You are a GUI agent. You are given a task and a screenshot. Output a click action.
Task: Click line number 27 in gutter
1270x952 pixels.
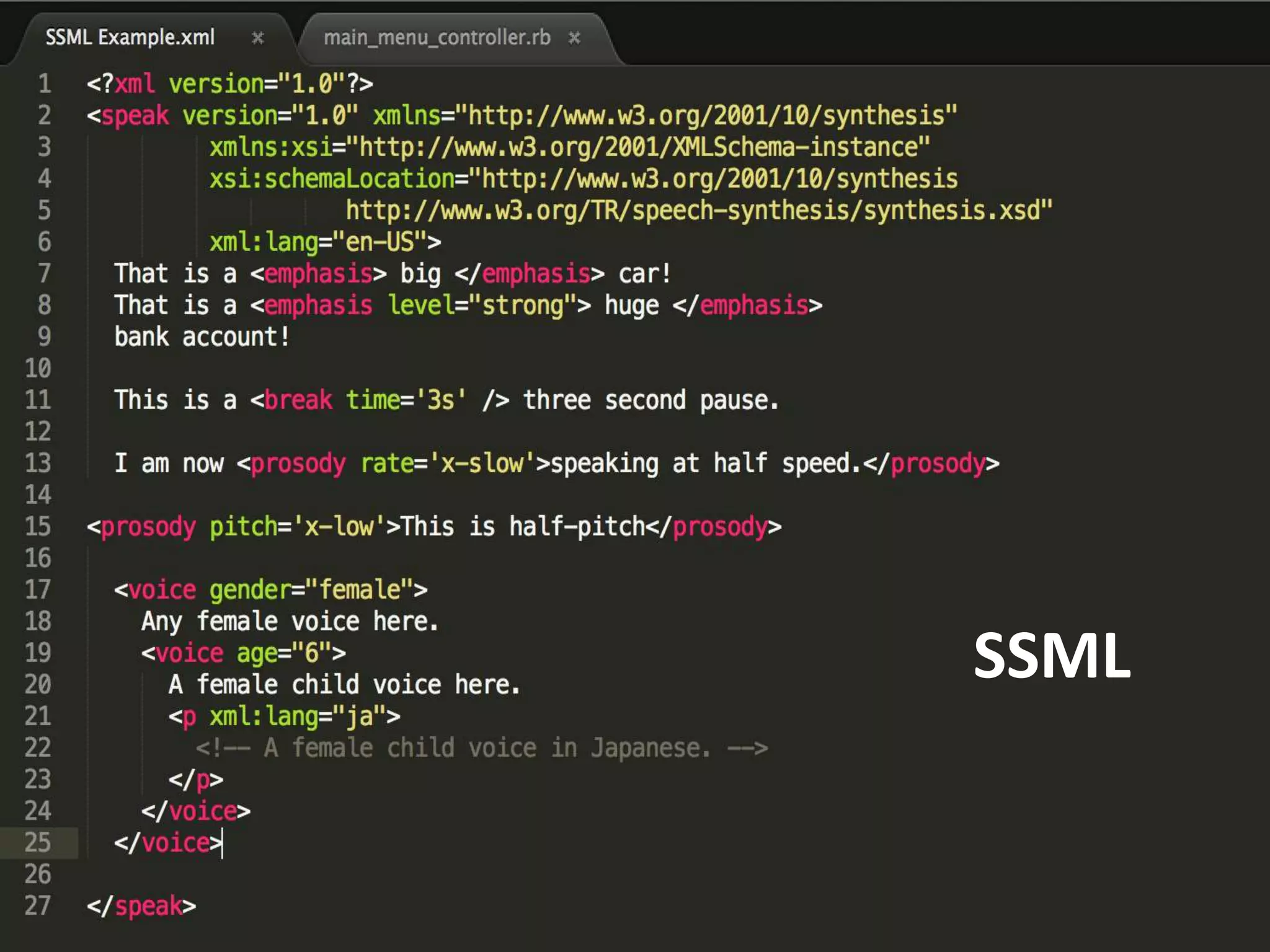[38, 906]
